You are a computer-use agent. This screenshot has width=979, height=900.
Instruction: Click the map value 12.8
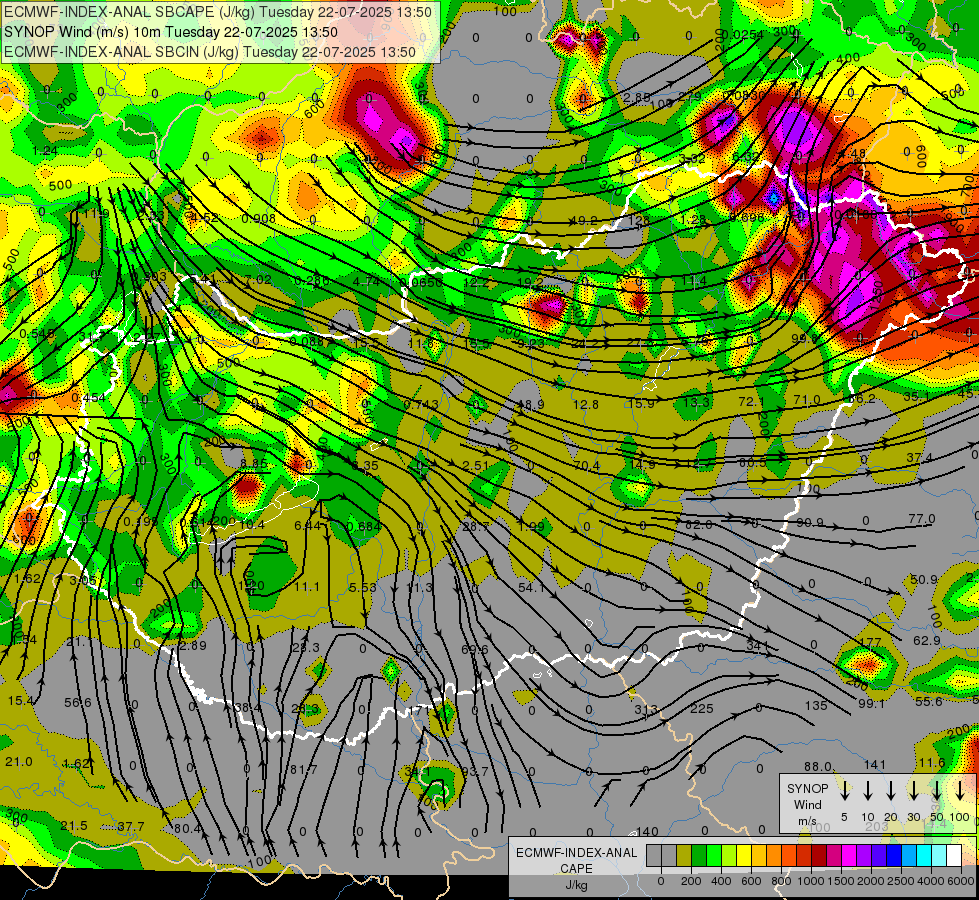[x=586, y=404]
